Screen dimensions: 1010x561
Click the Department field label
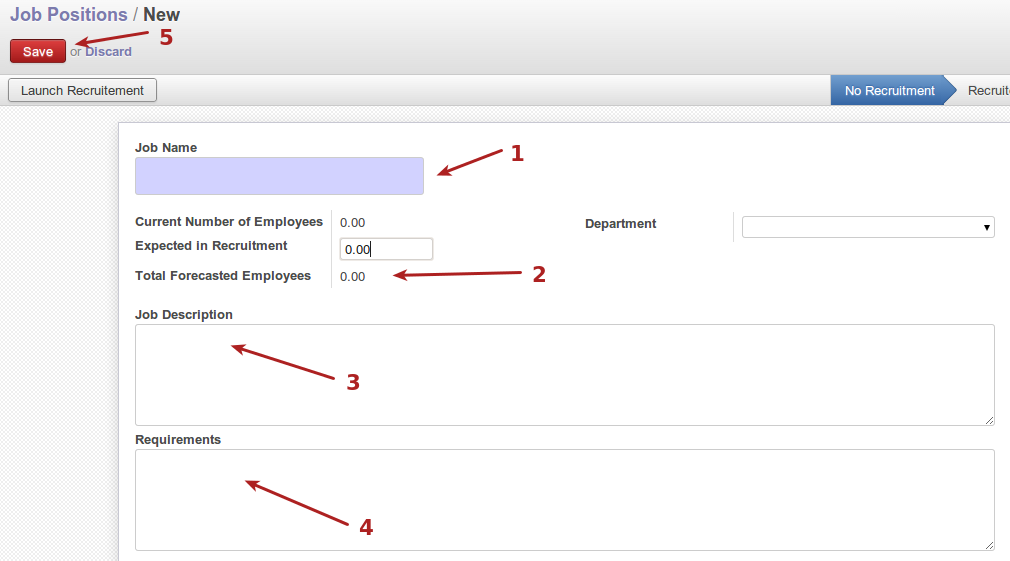(620, 224)
